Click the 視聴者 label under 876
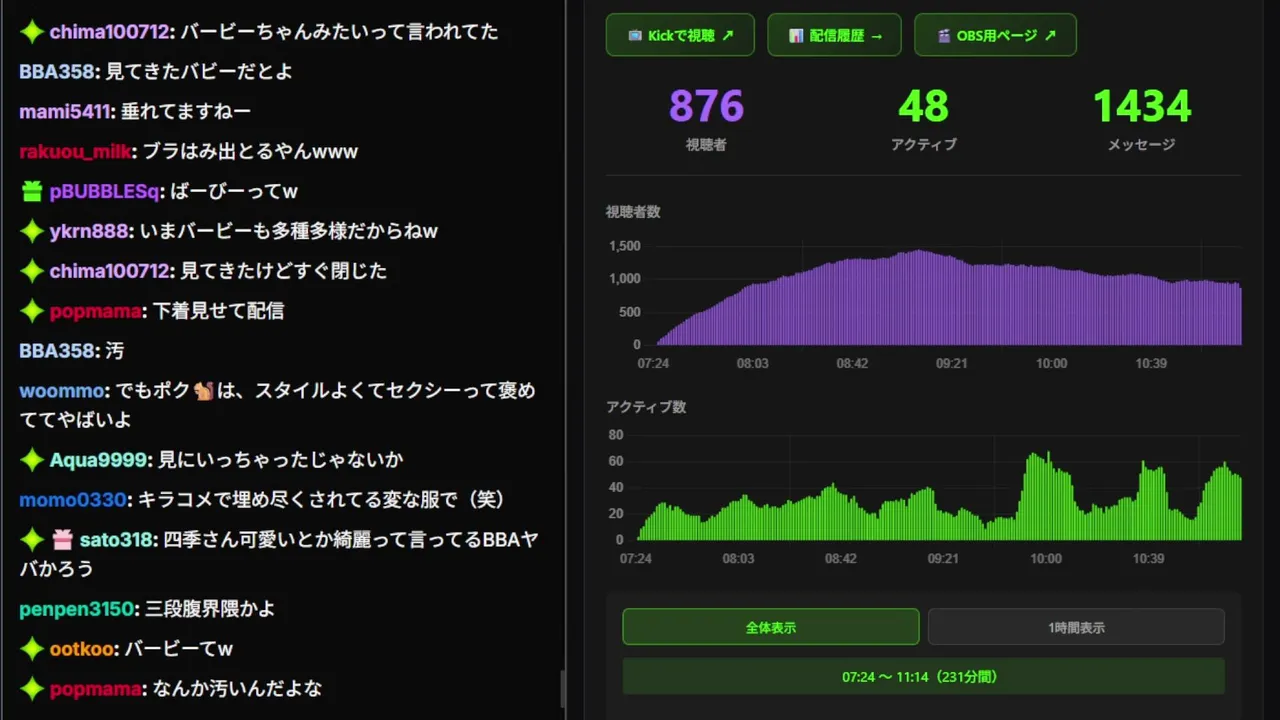Image resolution: width=1280 pixels, height=720 pixels. click(x=706, y=144)
